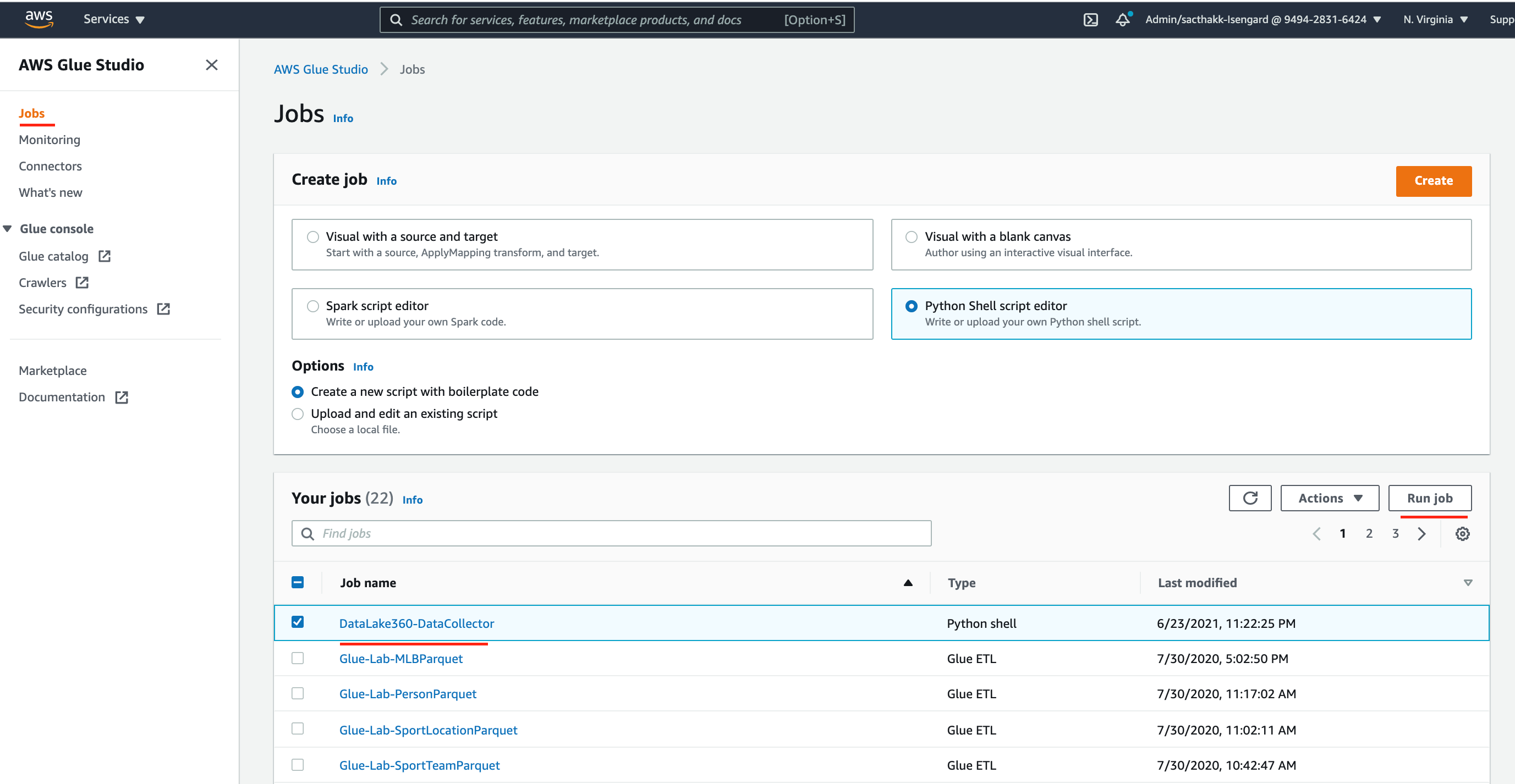
Task: Open Connectors in the sidebar
Action: tap(50, 167)
